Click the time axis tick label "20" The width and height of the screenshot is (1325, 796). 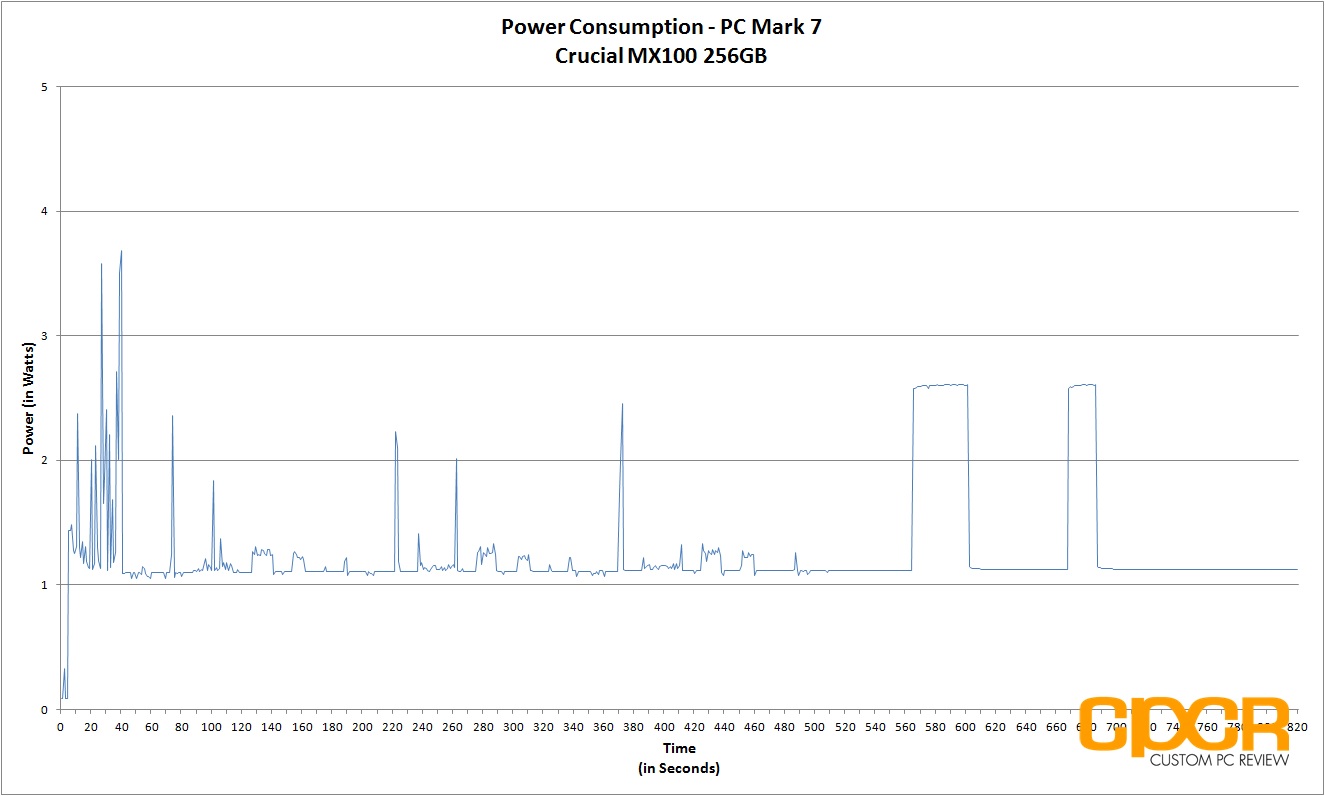click(91, 727)
